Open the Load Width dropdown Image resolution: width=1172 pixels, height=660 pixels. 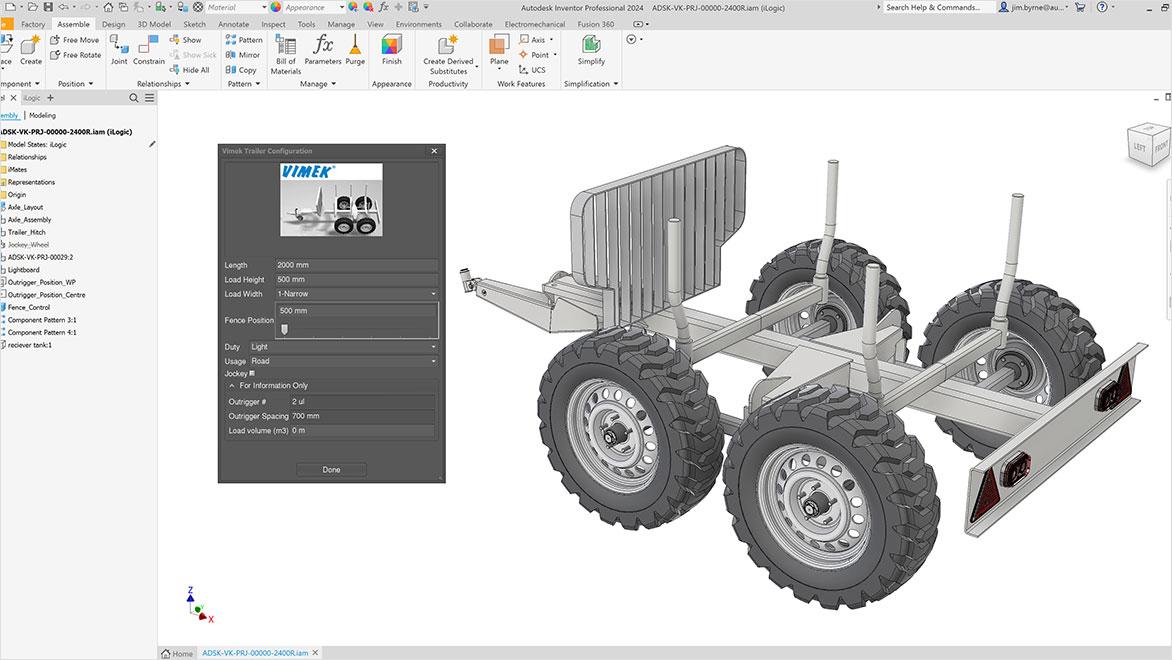356,294
